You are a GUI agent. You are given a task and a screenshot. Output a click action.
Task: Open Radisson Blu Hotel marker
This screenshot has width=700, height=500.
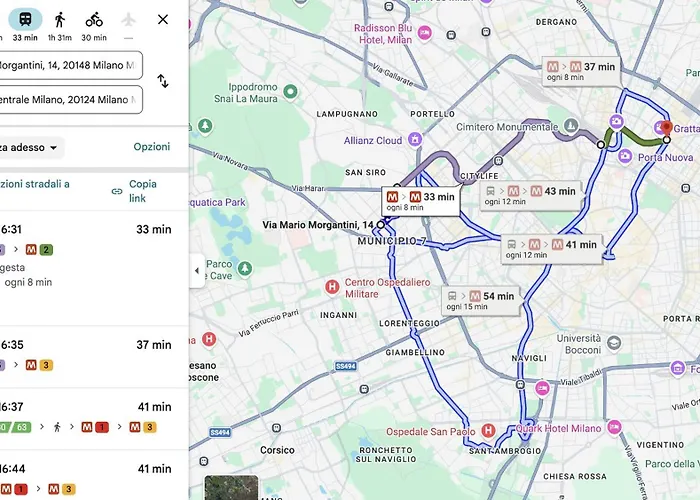pos(425,33)
